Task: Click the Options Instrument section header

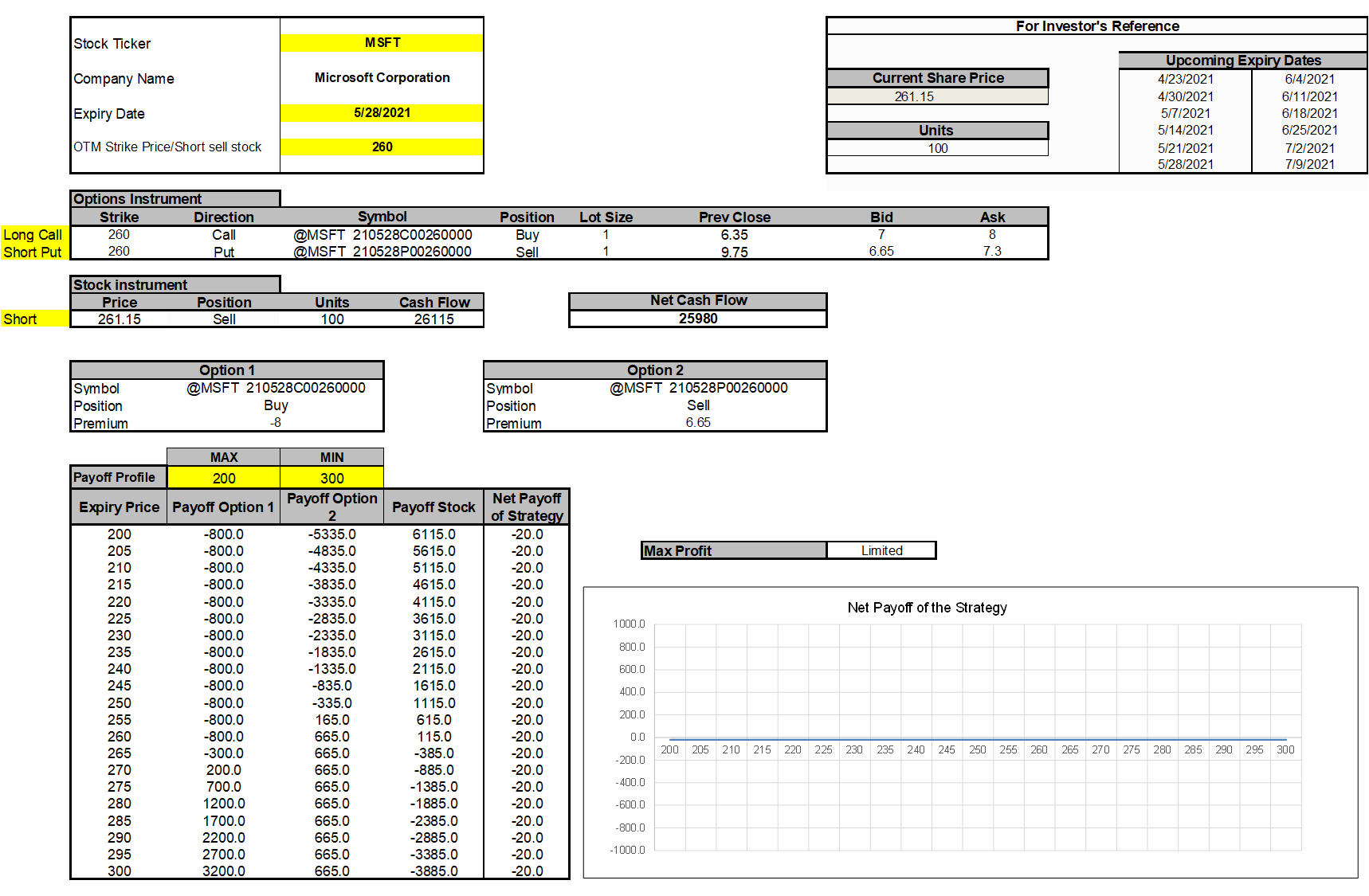Action: click(175, 199)
